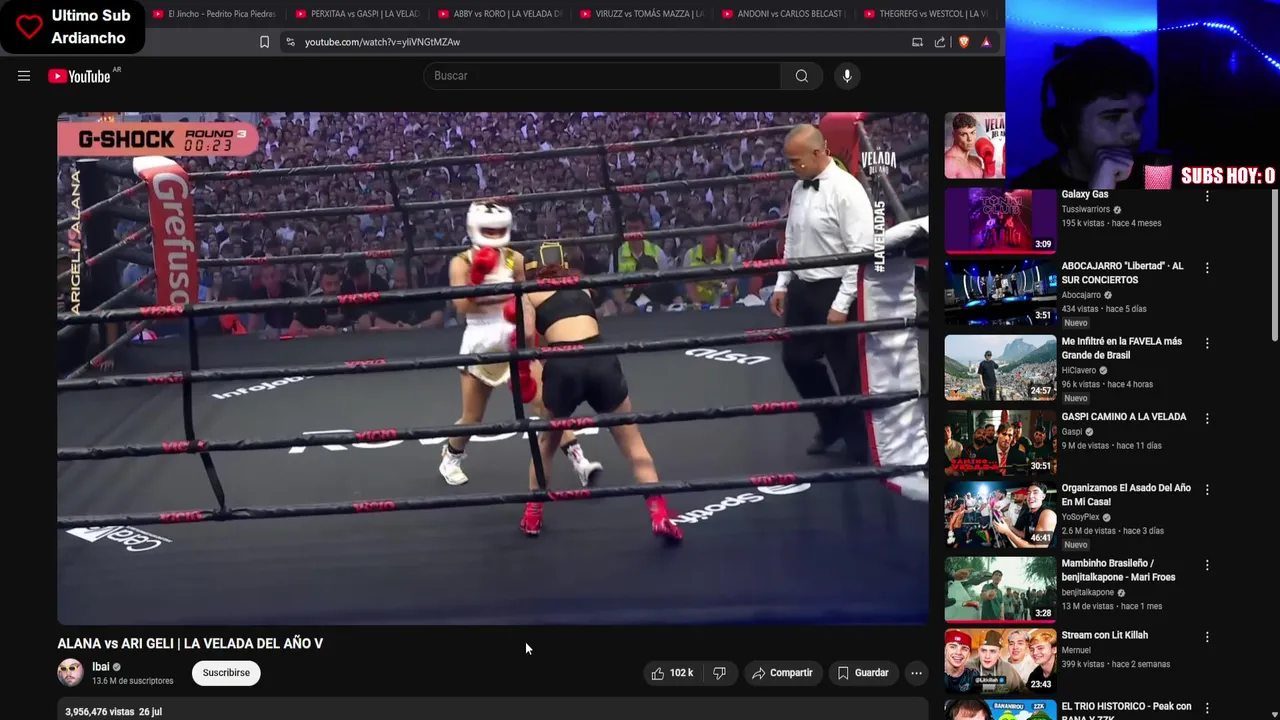Switch to ANDONI vs CARLOS BELCAST tab
This screenshot has width=1280, height=720.
[783, 14]
